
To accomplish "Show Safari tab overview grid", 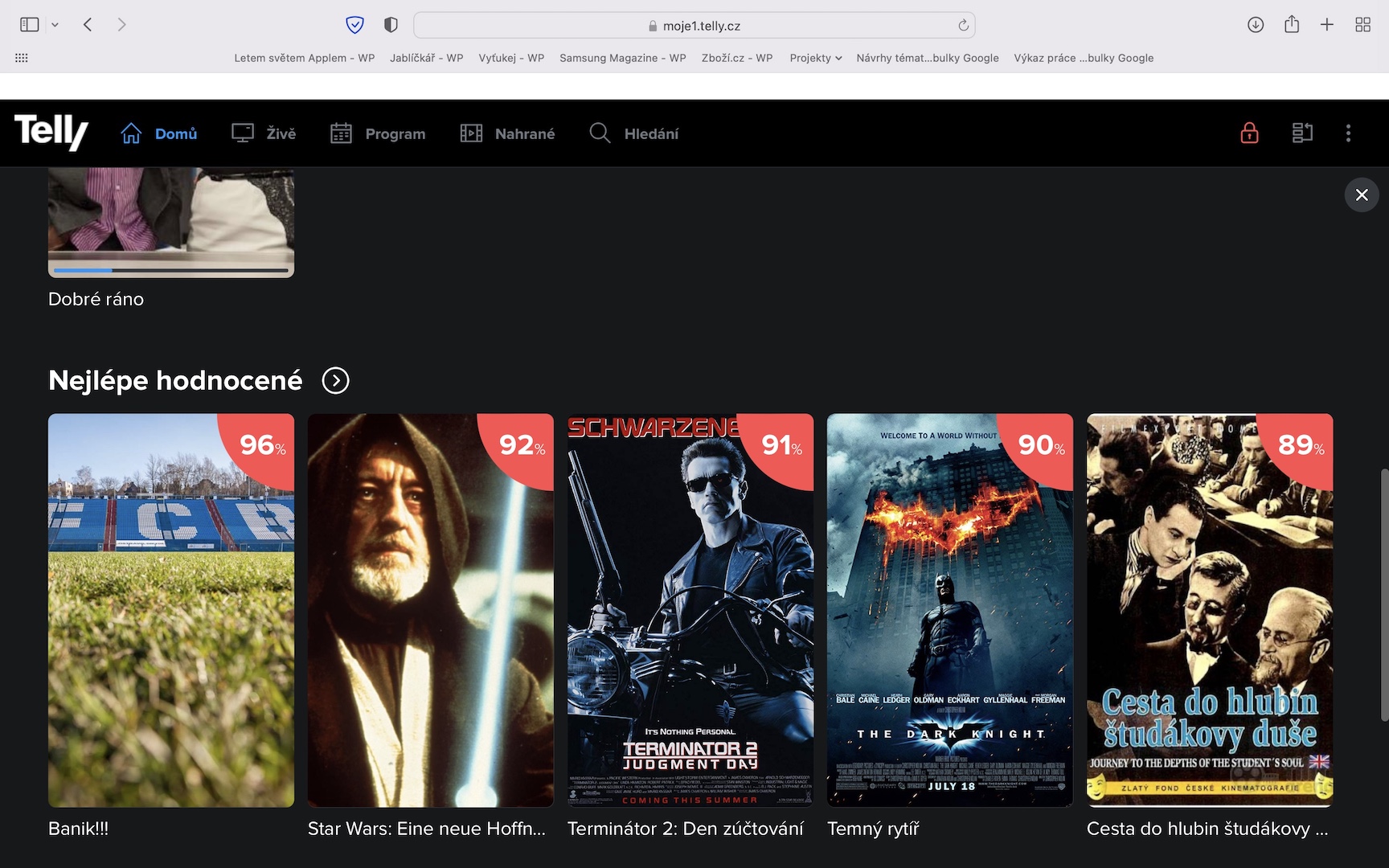I will click(1362, 25).
